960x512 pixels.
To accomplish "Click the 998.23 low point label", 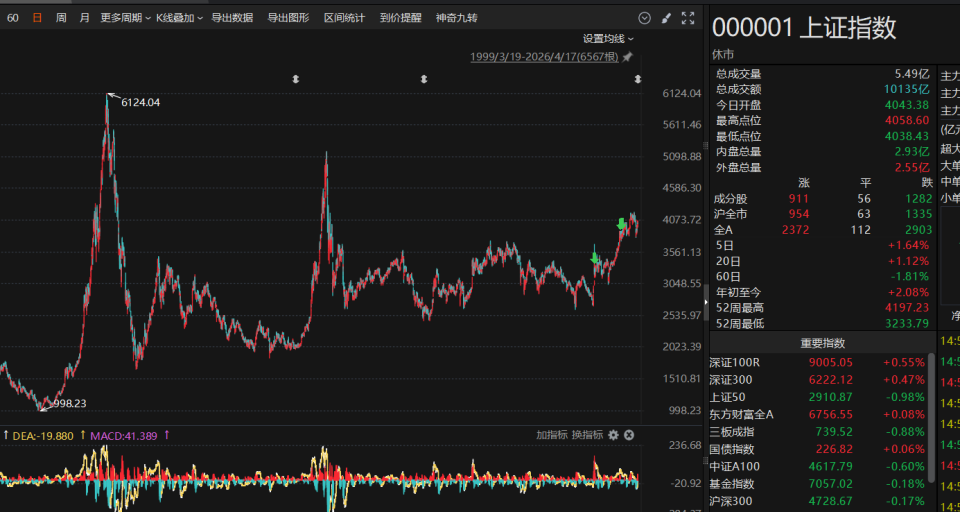I will (70, 404).
